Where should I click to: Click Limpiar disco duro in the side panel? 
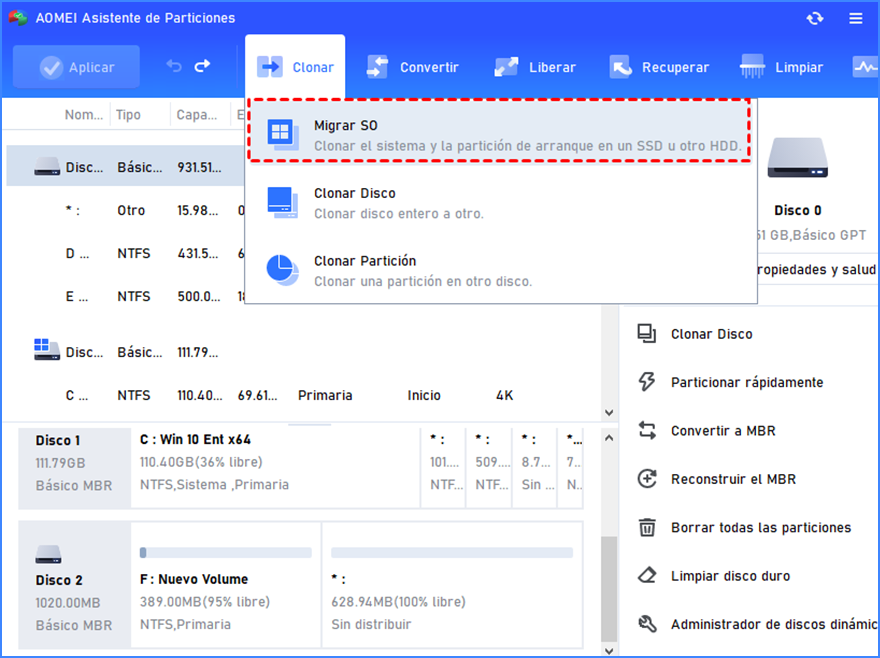click(x=731, y=575)
